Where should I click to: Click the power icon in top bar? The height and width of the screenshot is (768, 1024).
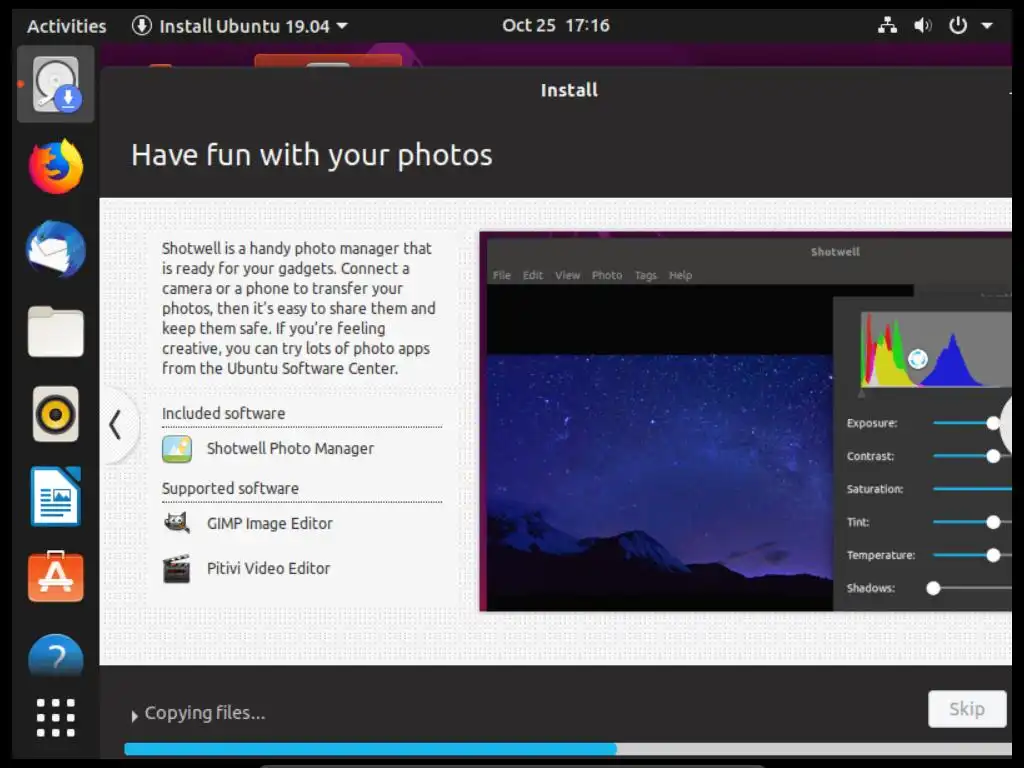(957, 25)
